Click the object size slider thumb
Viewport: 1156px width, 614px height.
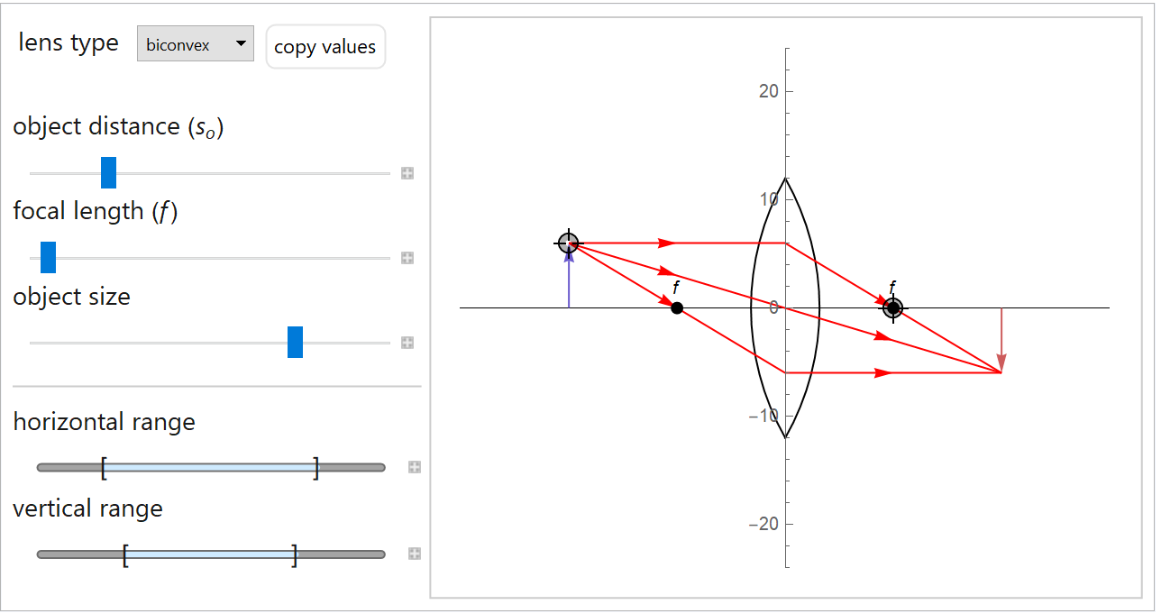click(295, 342)
